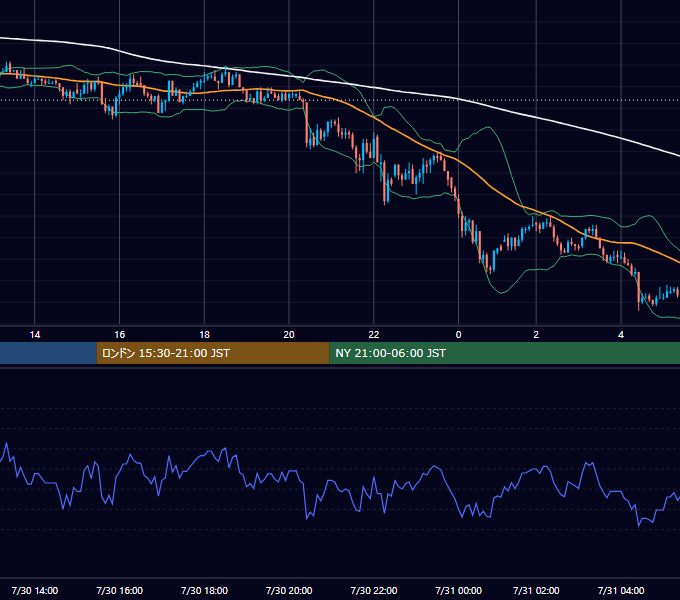Click the 7/31 04:00 date label
680x600 pixels.
tap(621, 590)
